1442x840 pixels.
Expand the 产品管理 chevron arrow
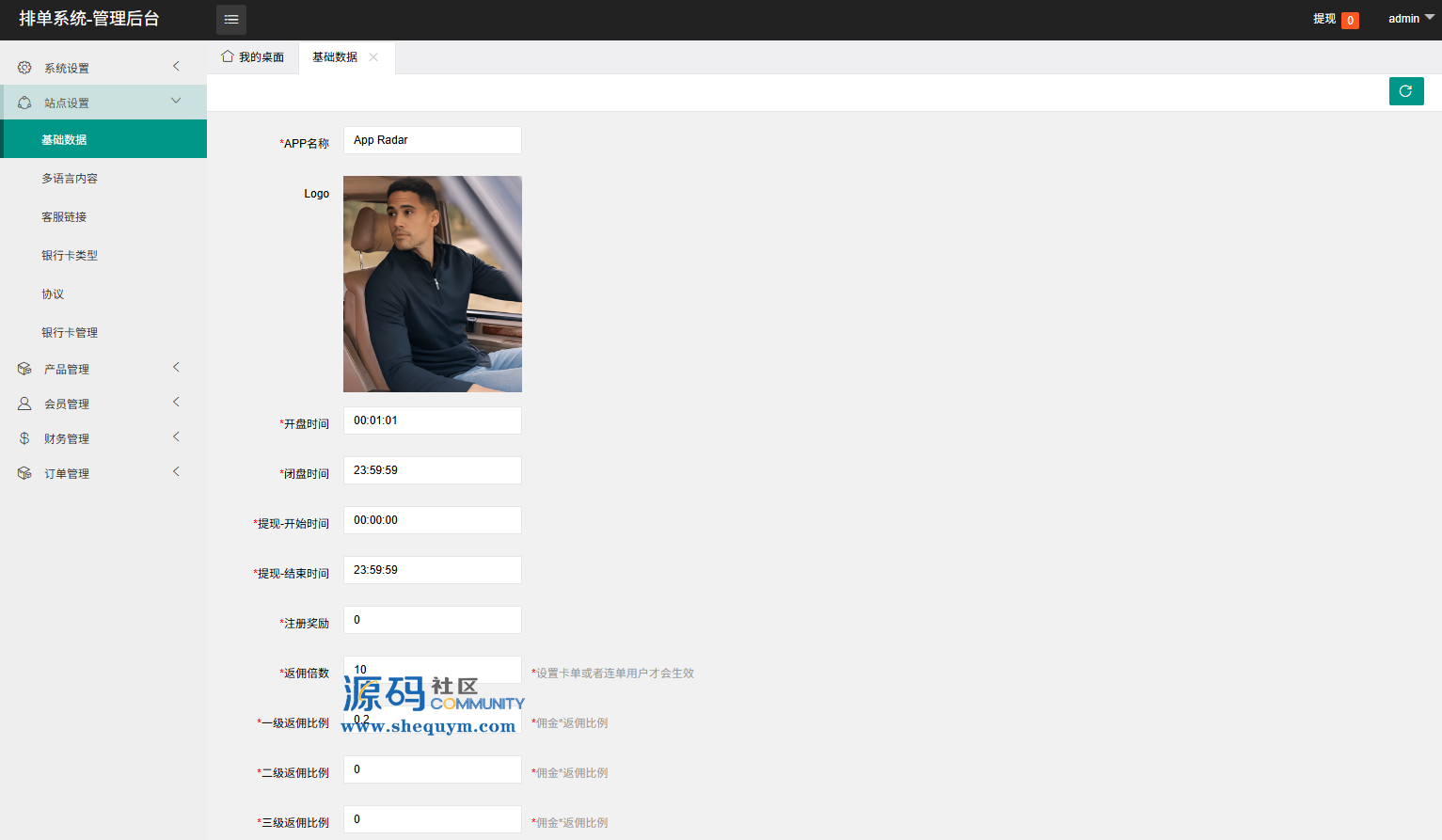click(x=176, y=367)
